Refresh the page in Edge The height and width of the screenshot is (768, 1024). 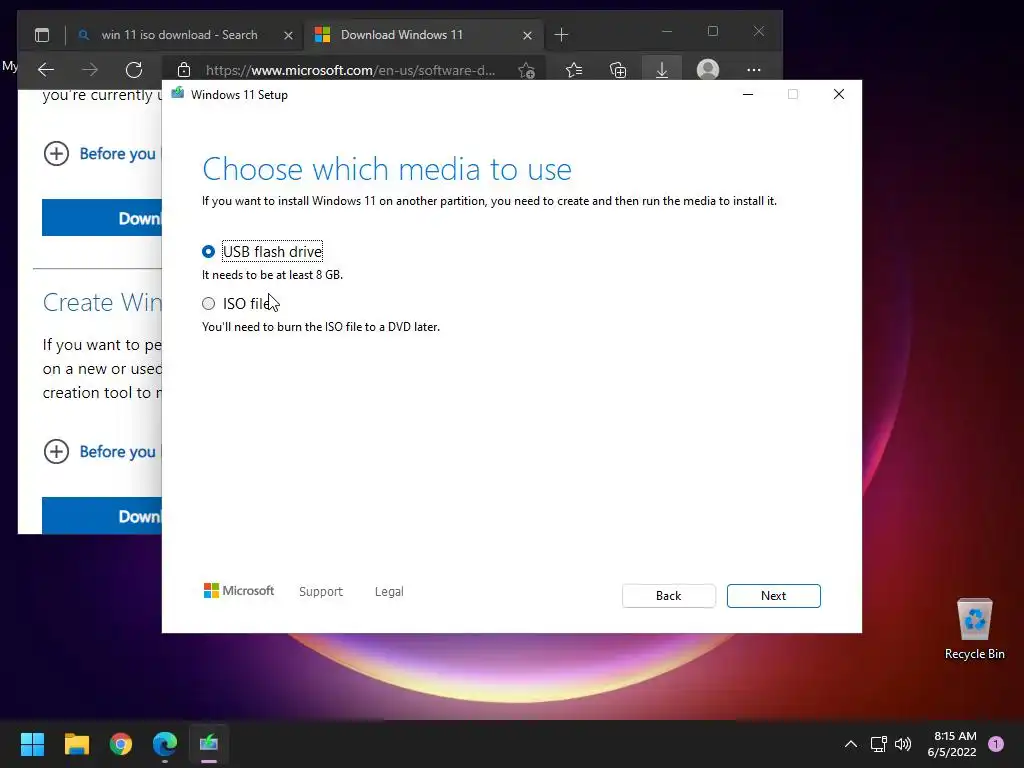point(134,70)
